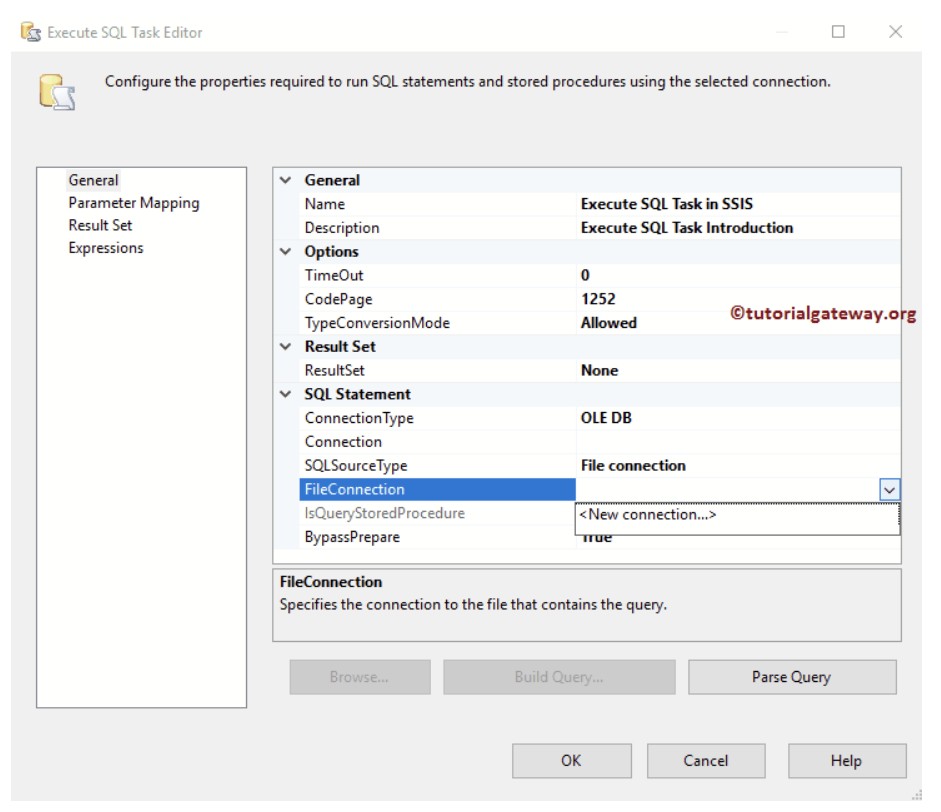Select the ResultSet property label

(334, 370)
